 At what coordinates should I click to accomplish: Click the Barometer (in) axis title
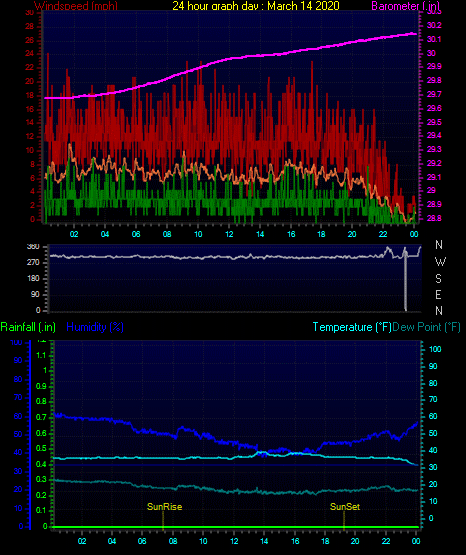coord(405,5)
